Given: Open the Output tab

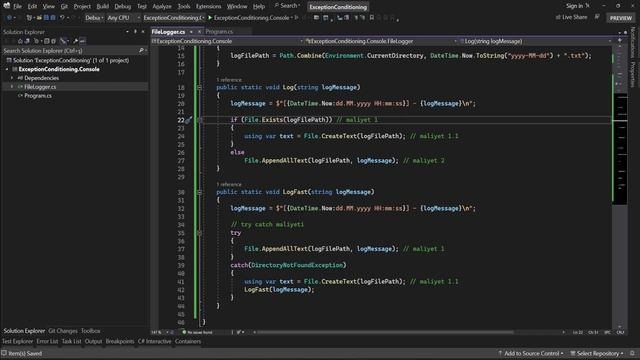Looking at the screenshot, I should 93,341.
